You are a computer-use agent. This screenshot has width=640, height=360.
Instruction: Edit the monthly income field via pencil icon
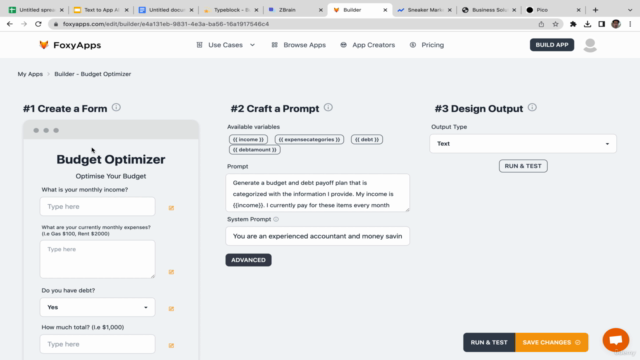171,208
